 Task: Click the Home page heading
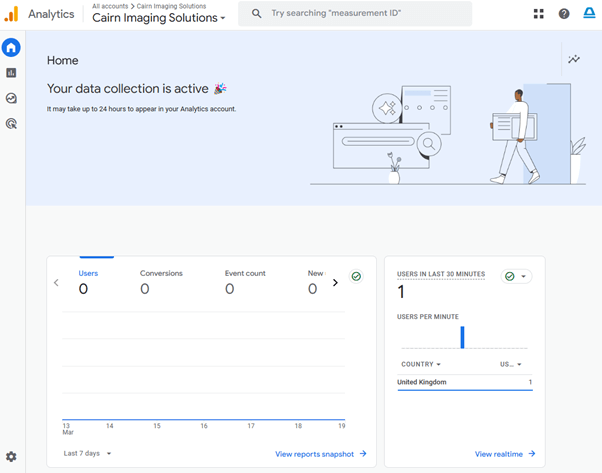[x=63, y=60]
